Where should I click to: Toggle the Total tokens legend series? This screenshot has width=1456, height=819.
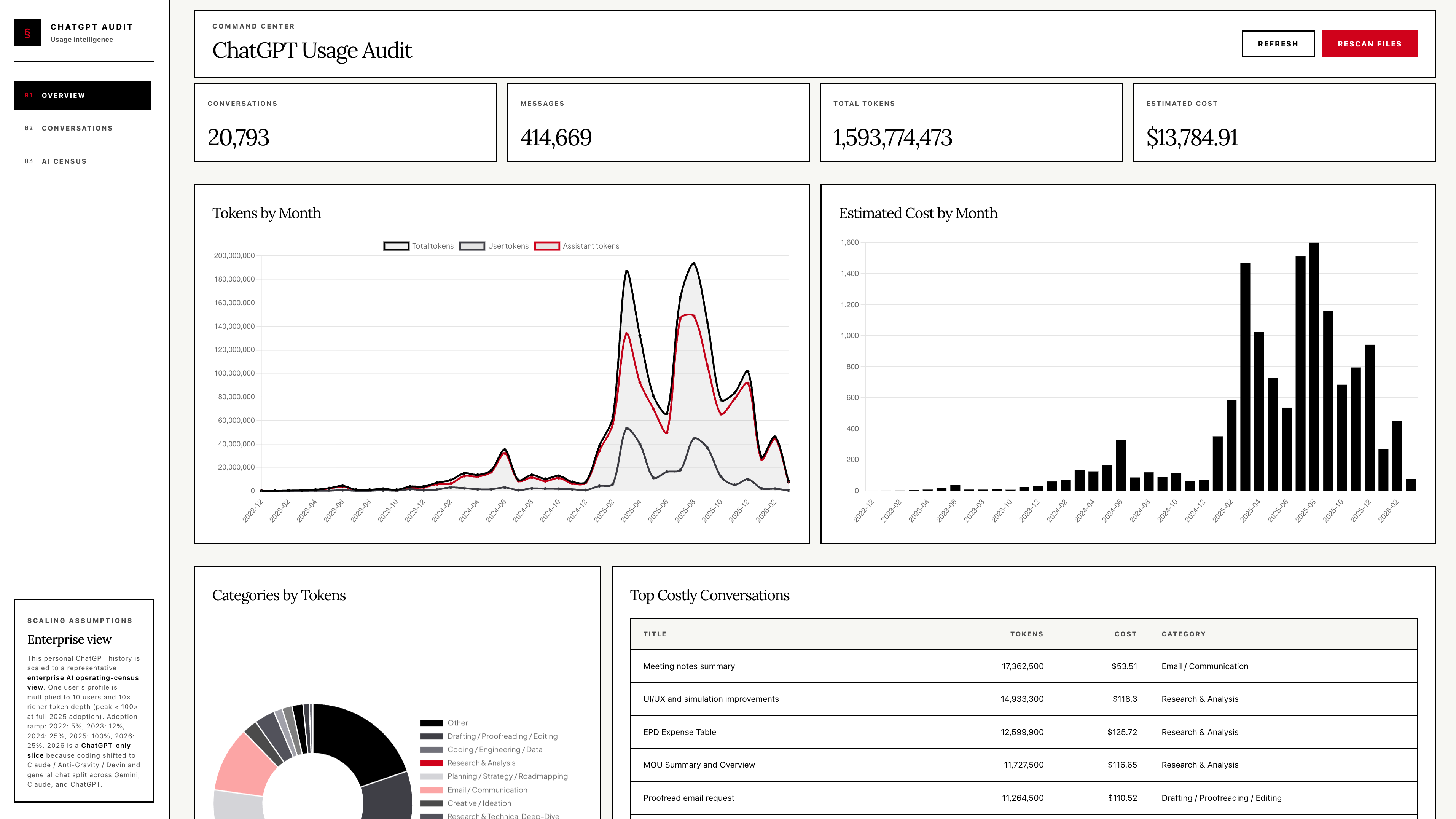(419, 246)
